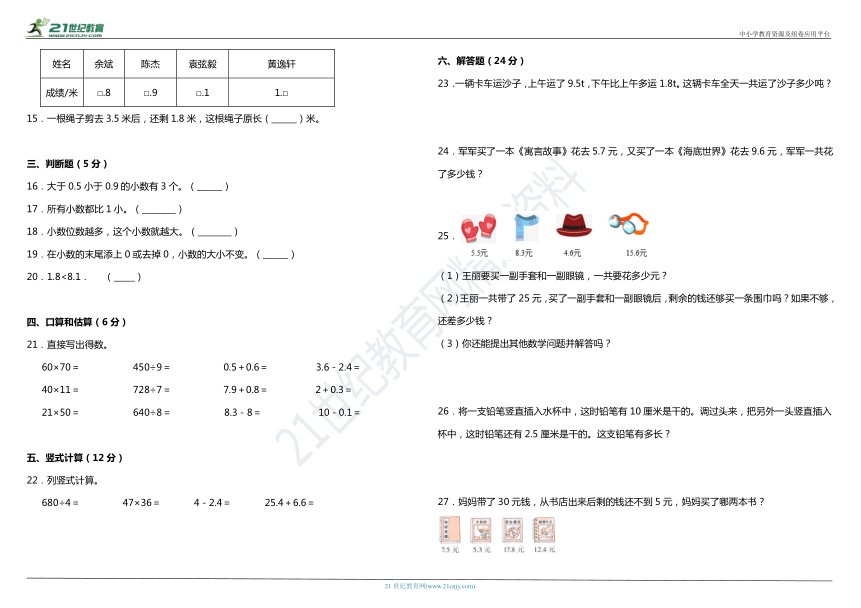Click the 4-2.4= vertical calculation problem
This screenshot has height=608, width=861.
pos(211,503)
